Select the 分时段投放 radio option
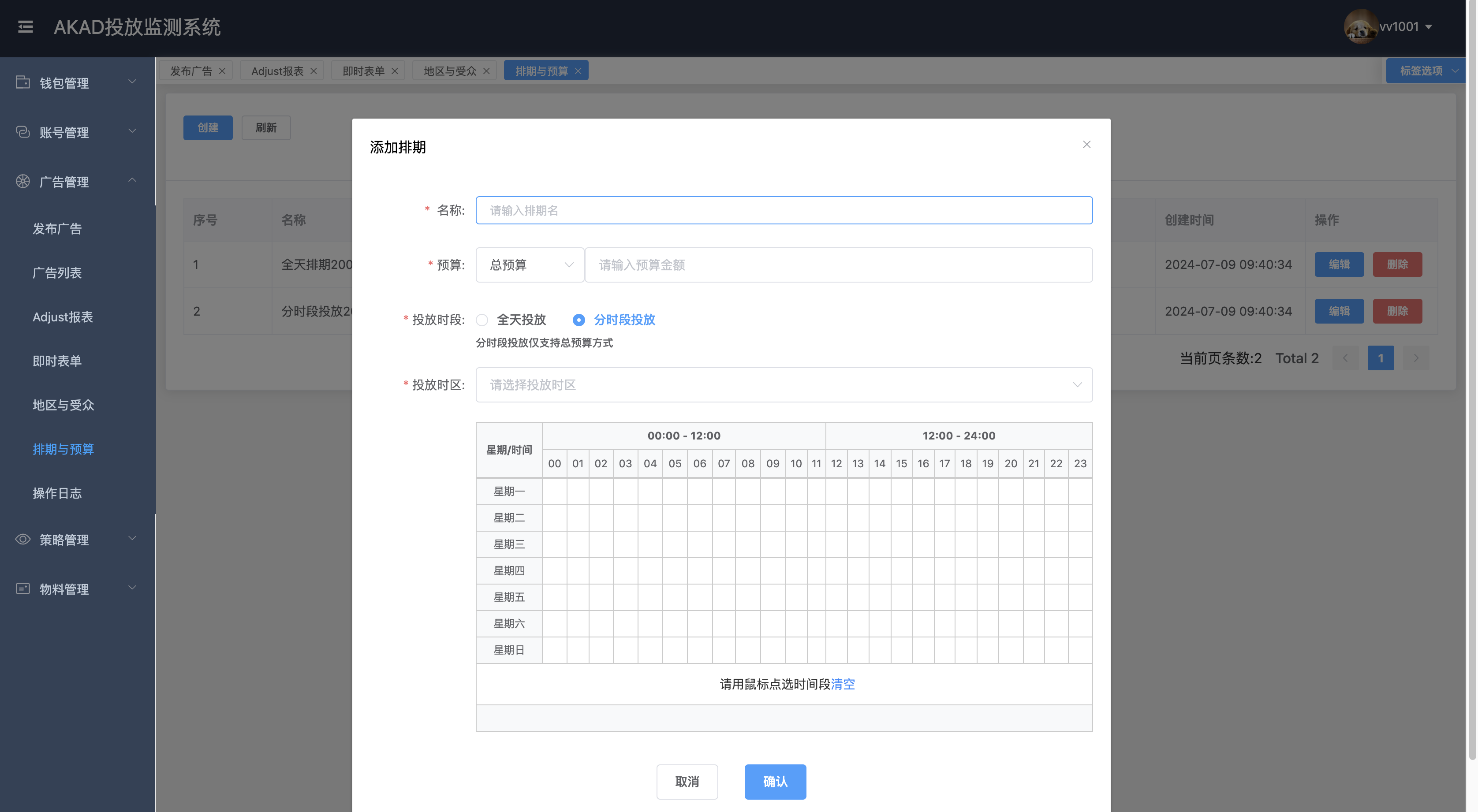The image size is (1478, 812). [579, 320]
